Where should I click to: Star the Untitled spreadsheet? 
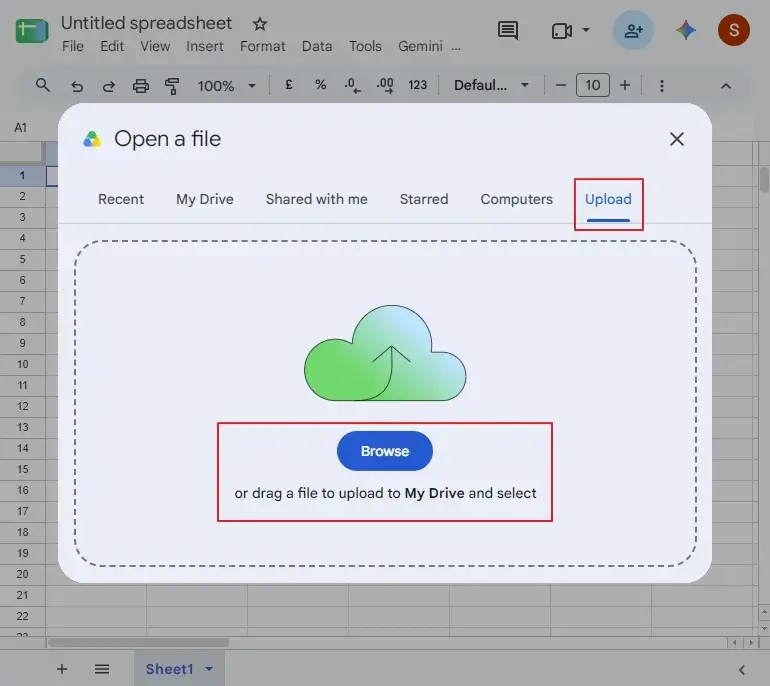pos(259,24)
